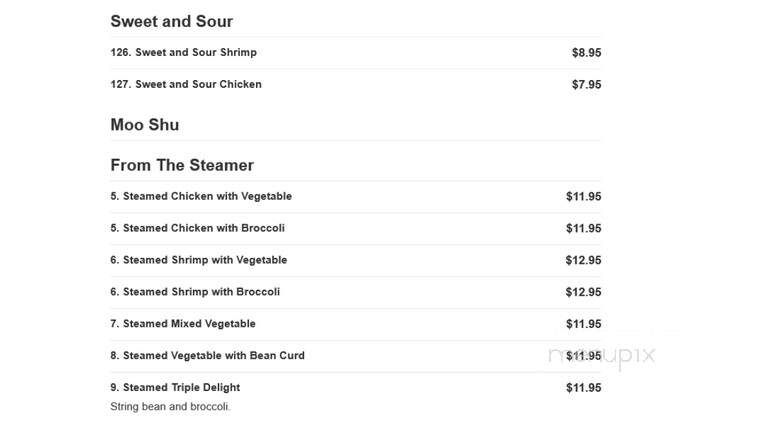
Task: Click the menupix watermark logo
Action: pos(601,357)
